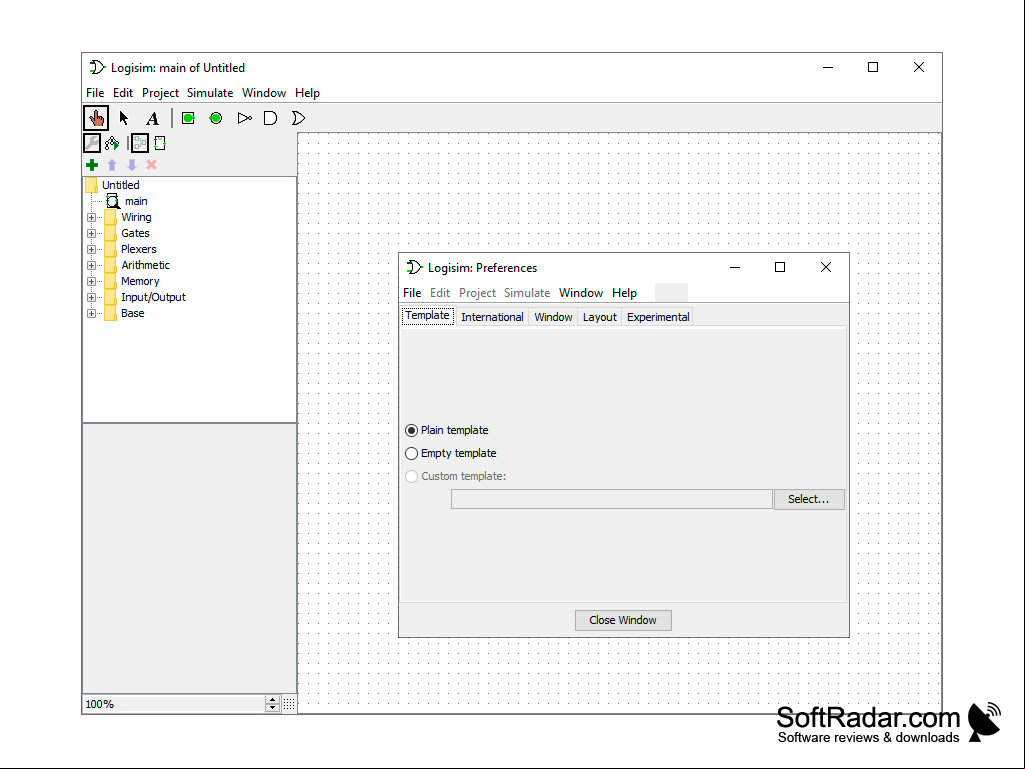Open the Window preferences tab
The image size is (1025, 769).
[553, 317]
